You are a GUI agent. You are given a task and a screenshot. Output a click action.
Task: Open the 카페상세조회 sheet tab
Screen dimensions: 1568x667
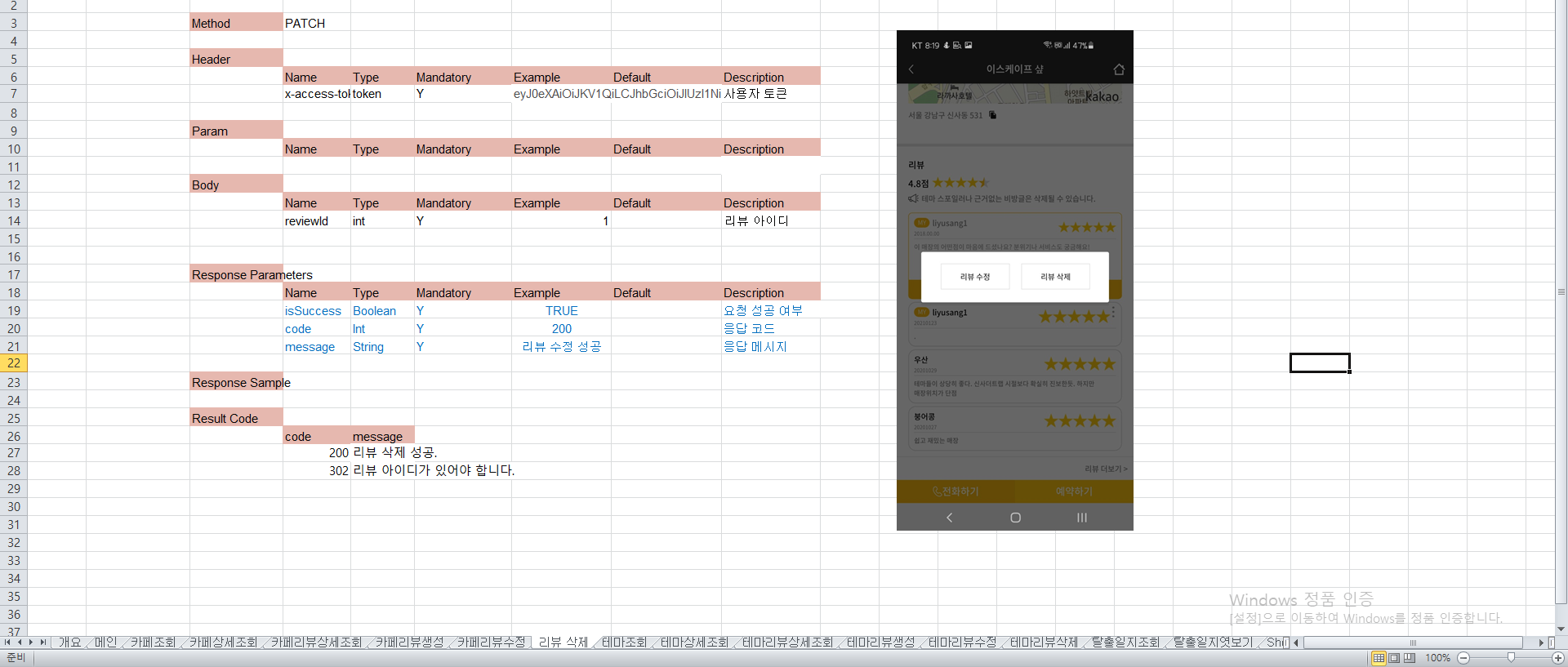[223, 643]
